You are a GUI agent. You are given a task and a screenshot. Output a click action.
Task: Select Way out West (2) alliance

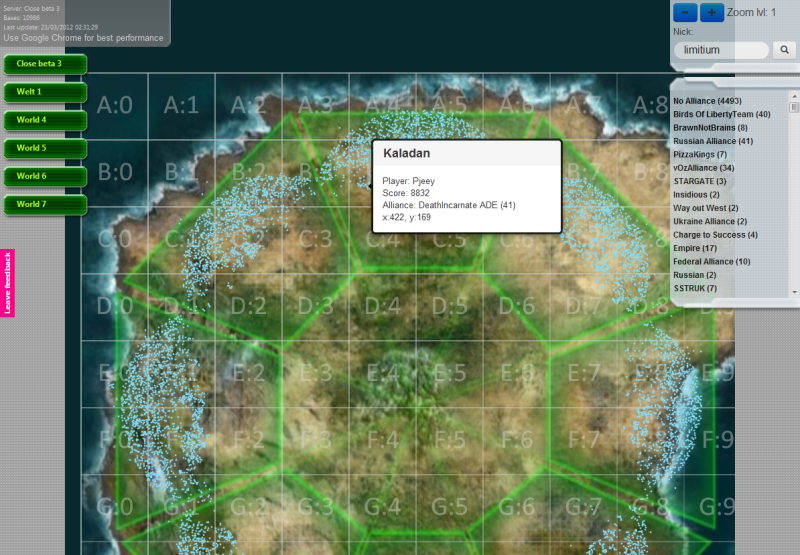706,208
